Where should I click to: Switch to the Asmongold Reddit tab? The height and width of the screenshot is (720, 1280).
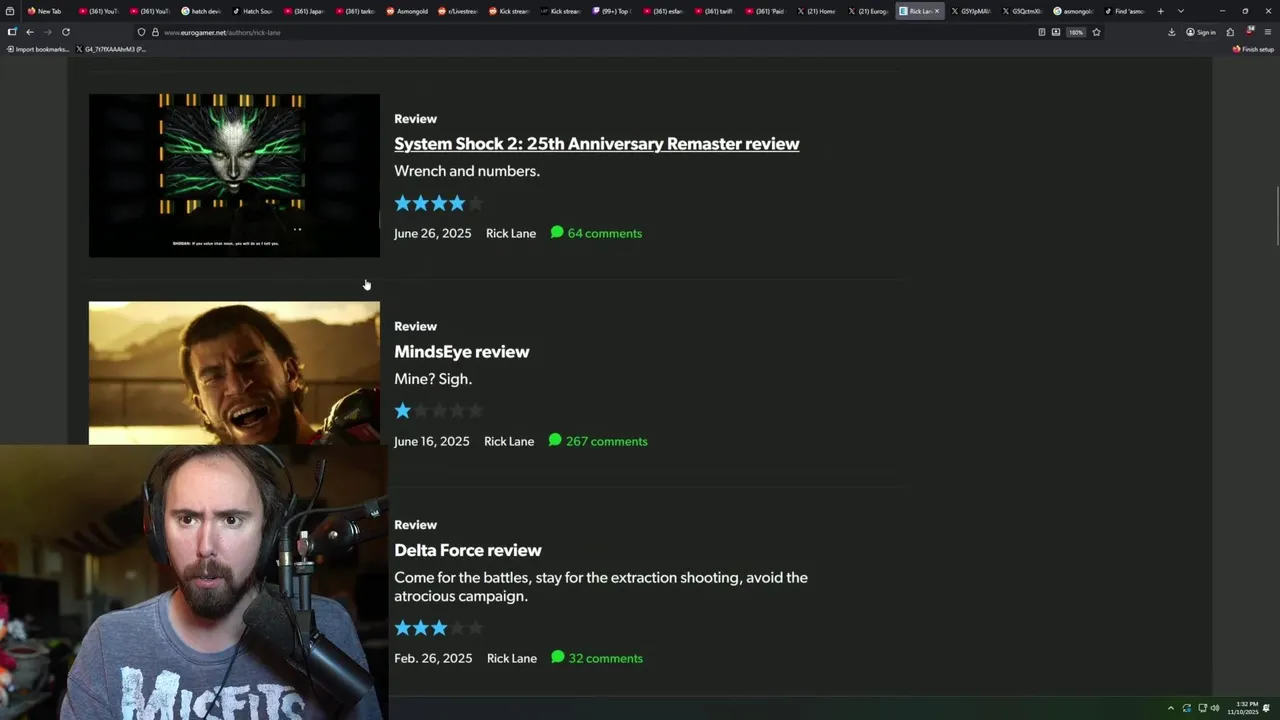click(407, 11)
